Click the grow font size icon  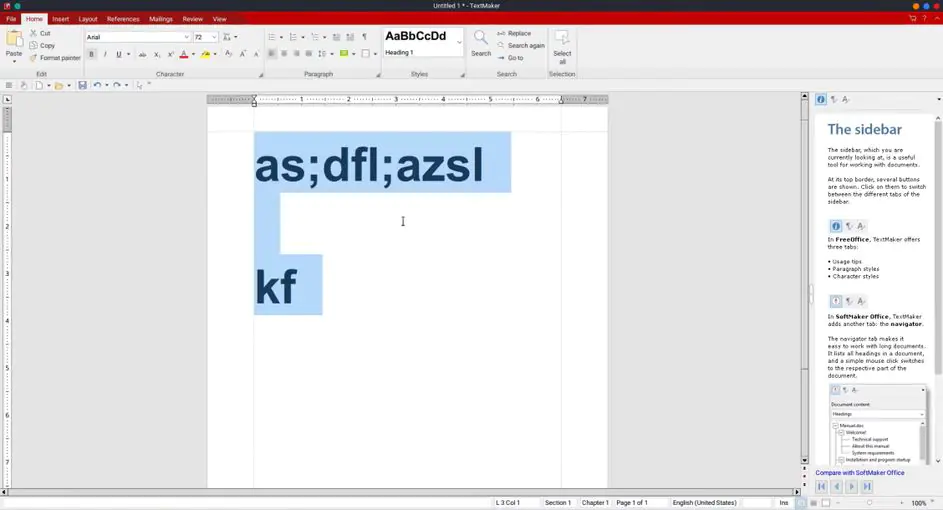pos(243,54)
